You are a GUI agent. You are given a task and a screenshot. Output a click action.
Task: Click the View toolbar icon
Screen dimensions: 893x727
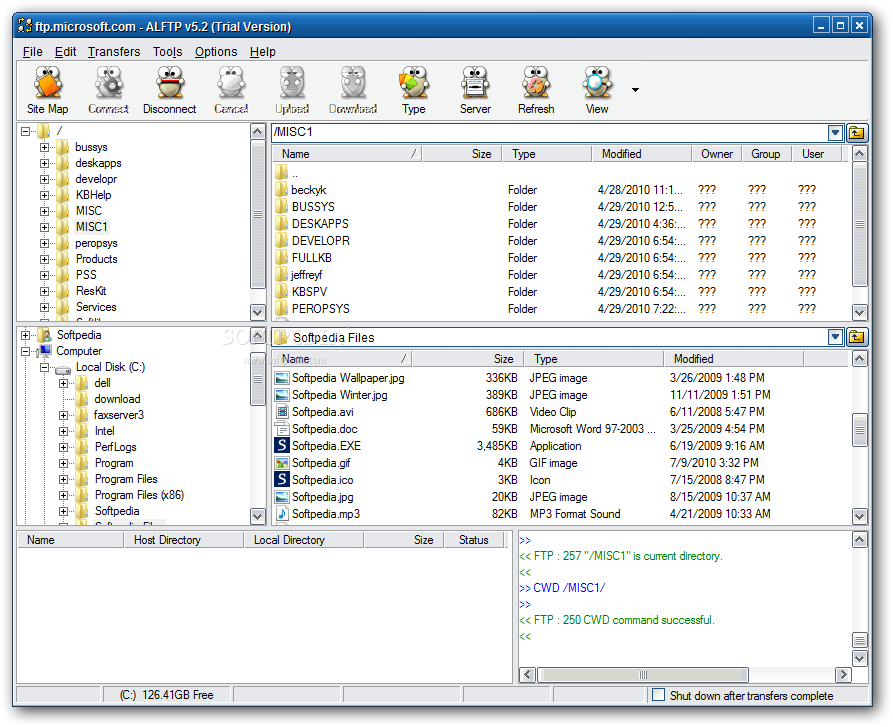tap(597, 90)
